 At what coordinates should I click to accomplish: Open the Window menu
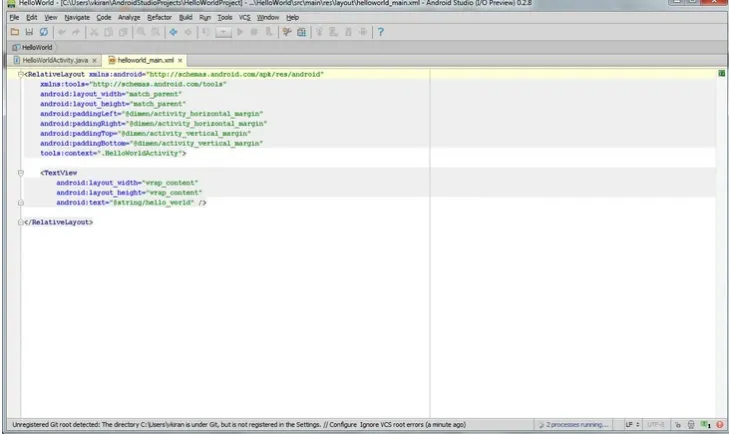coord(268,17)
